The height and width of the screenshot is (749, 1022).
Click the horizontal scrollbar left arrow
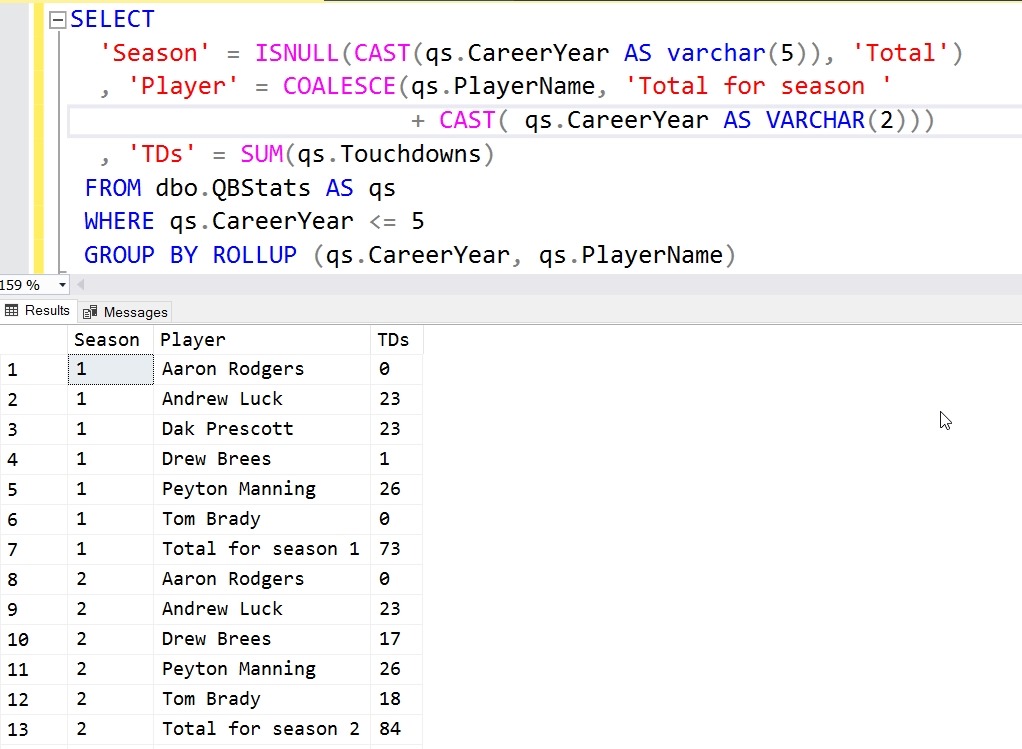coord(82,285)
